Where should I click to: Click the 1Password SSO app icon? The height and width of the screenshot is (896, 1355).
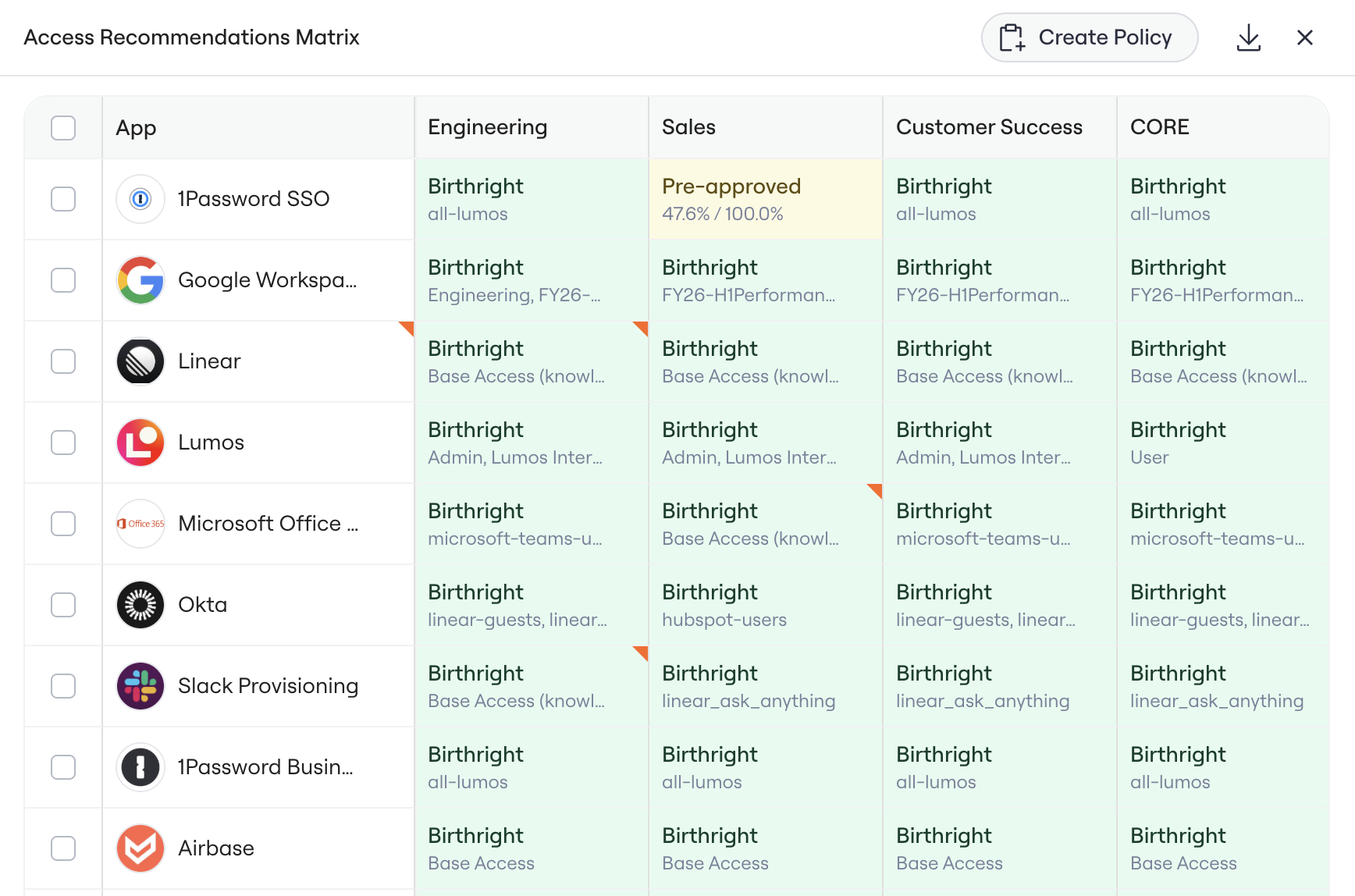(x=140, y=199)
